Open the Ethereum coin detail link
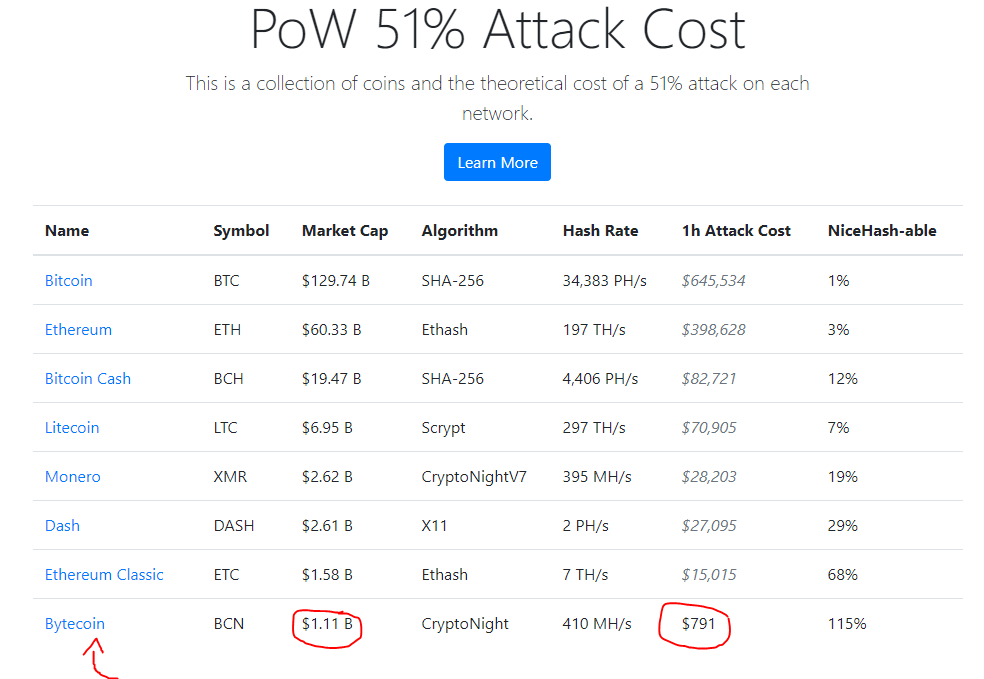Image resolution: width=984 pixels, height=679 pixels. tap(78, 329)
